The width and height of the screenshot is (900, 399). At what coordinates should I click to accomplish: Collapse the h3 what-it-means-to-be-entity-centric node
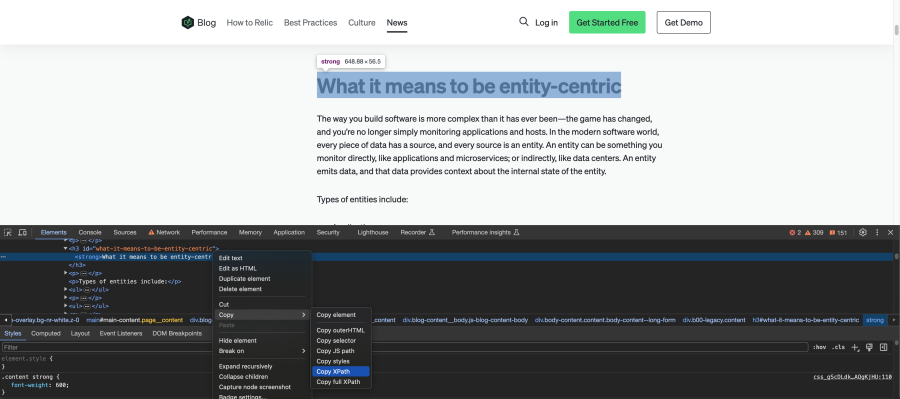coord(65,249)
